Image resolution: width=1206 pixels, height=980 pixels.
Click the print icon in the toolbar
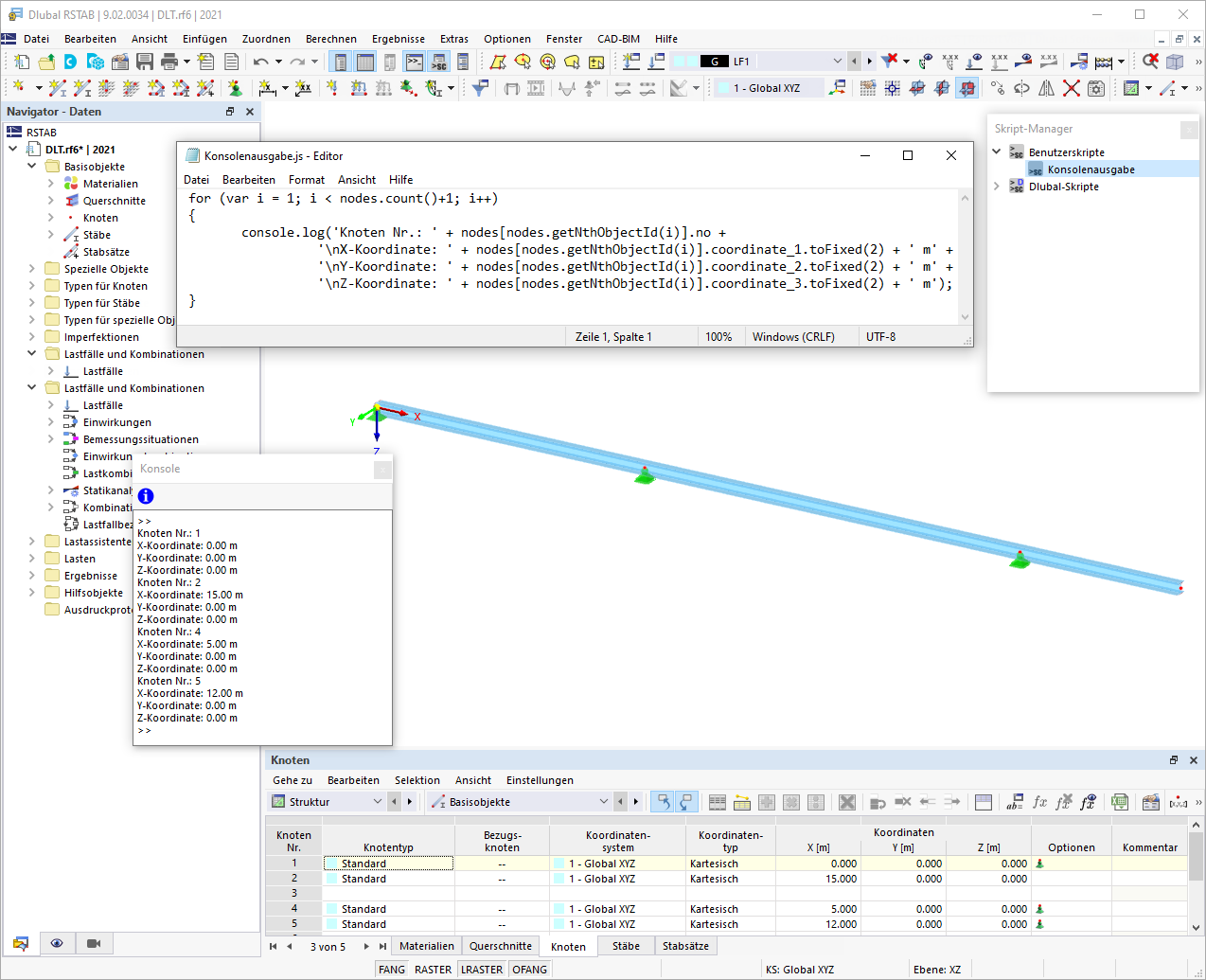(169, 62)
